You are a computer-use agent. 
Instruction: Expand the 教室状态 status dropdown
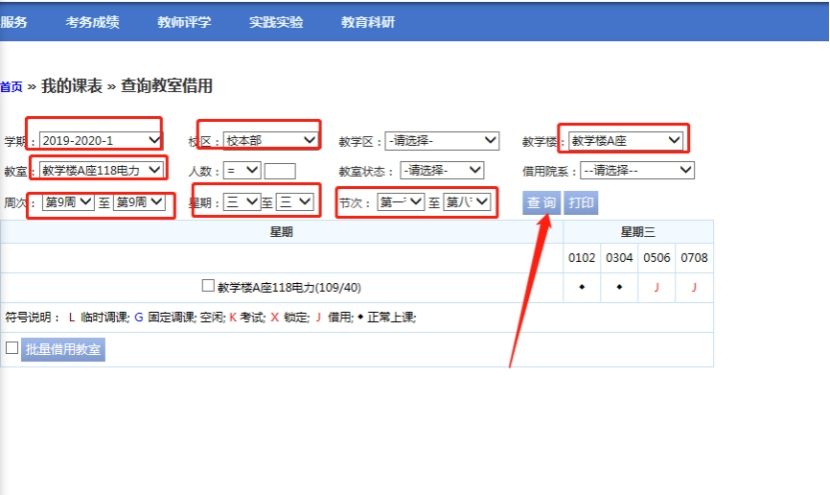pyautogui.click(x=441, y=170)
